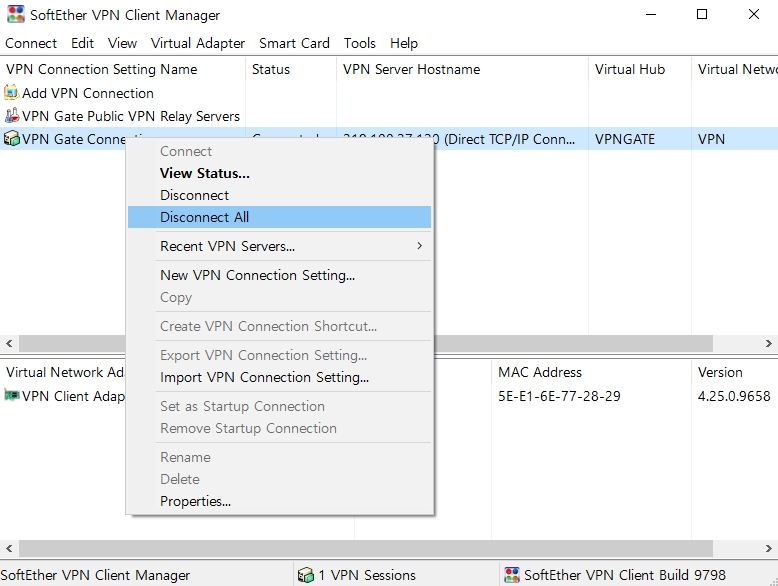Click the Virtual Network Adapter column header
Screen dimensions: 778x586
tap(63, 372)
